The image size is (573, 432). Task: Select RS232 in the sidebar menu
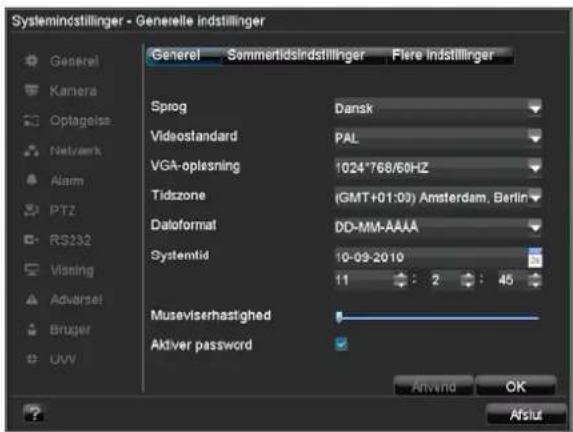70,240
